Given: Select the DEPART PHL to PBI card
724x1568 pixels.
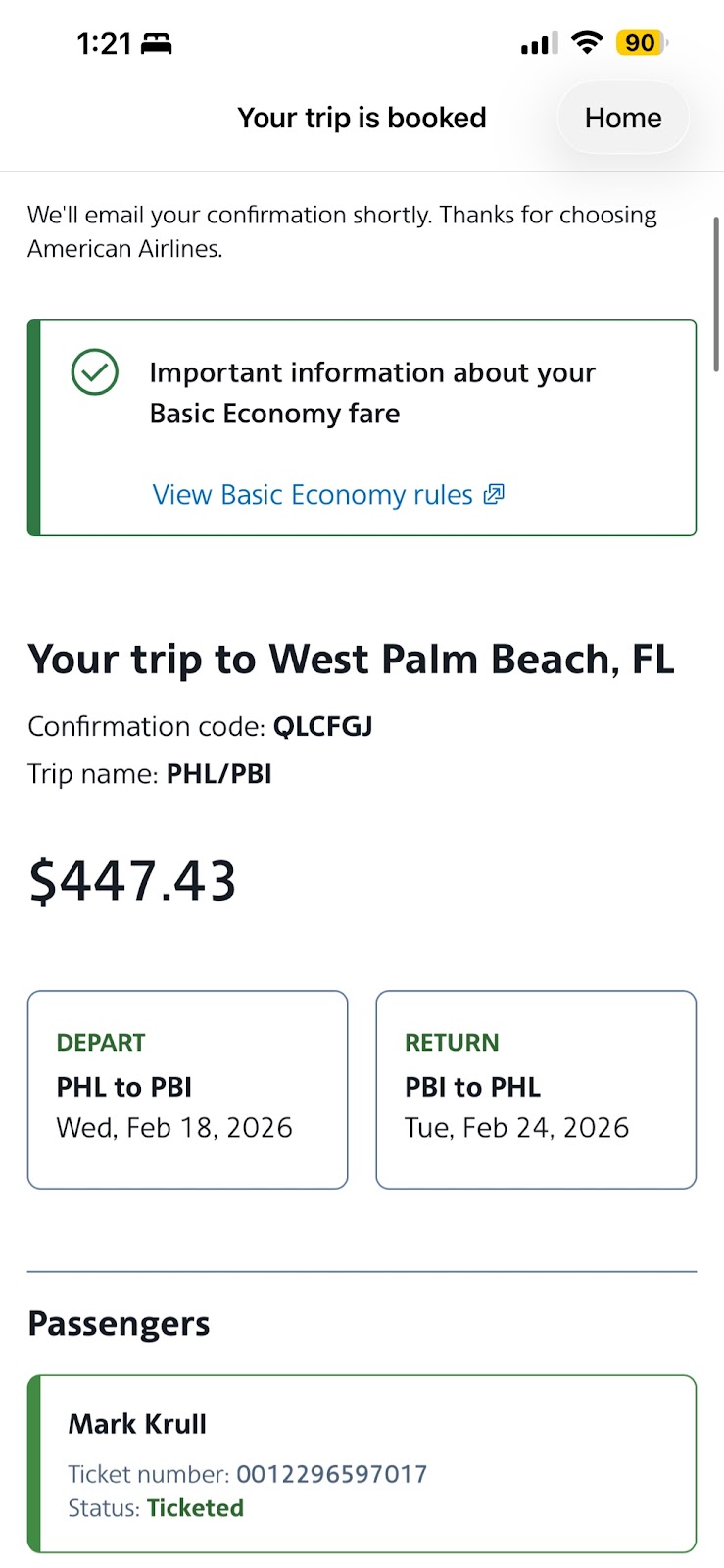Looking at the screenshot, I should click(x=187, y=1089).
